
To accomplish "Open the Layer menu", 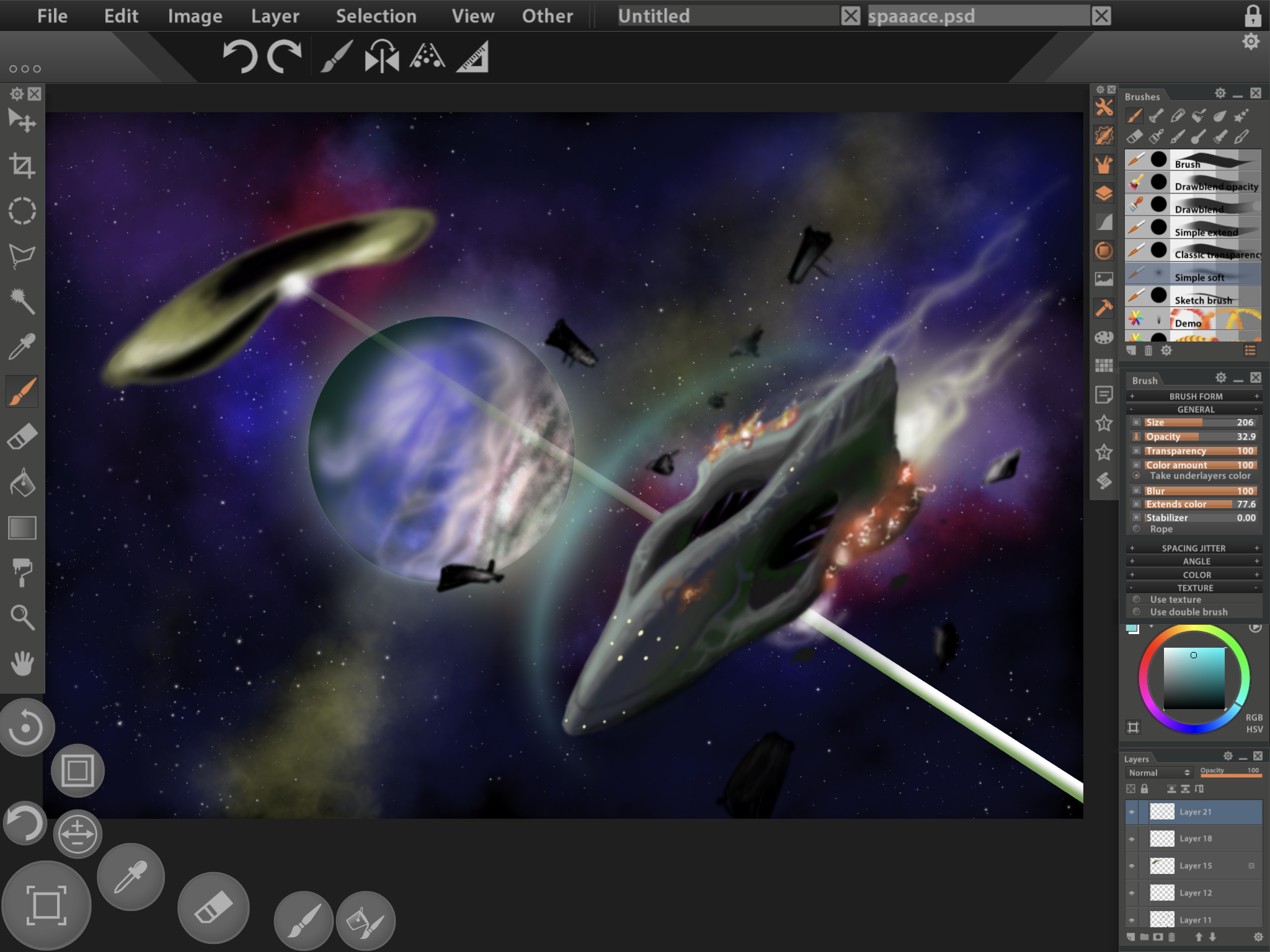I will click(275, 16).
